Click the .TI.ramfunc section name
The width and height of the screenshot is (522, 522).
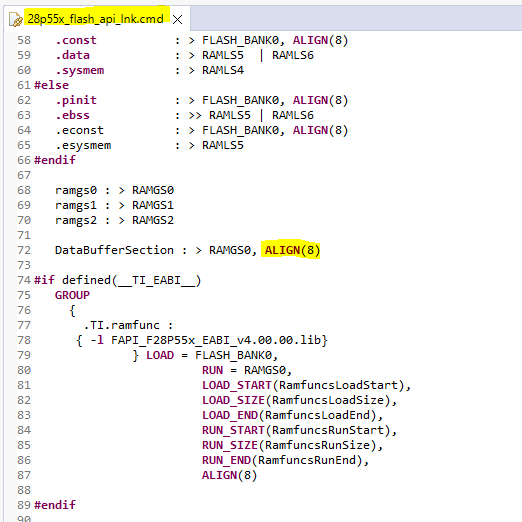pos(121,325)
